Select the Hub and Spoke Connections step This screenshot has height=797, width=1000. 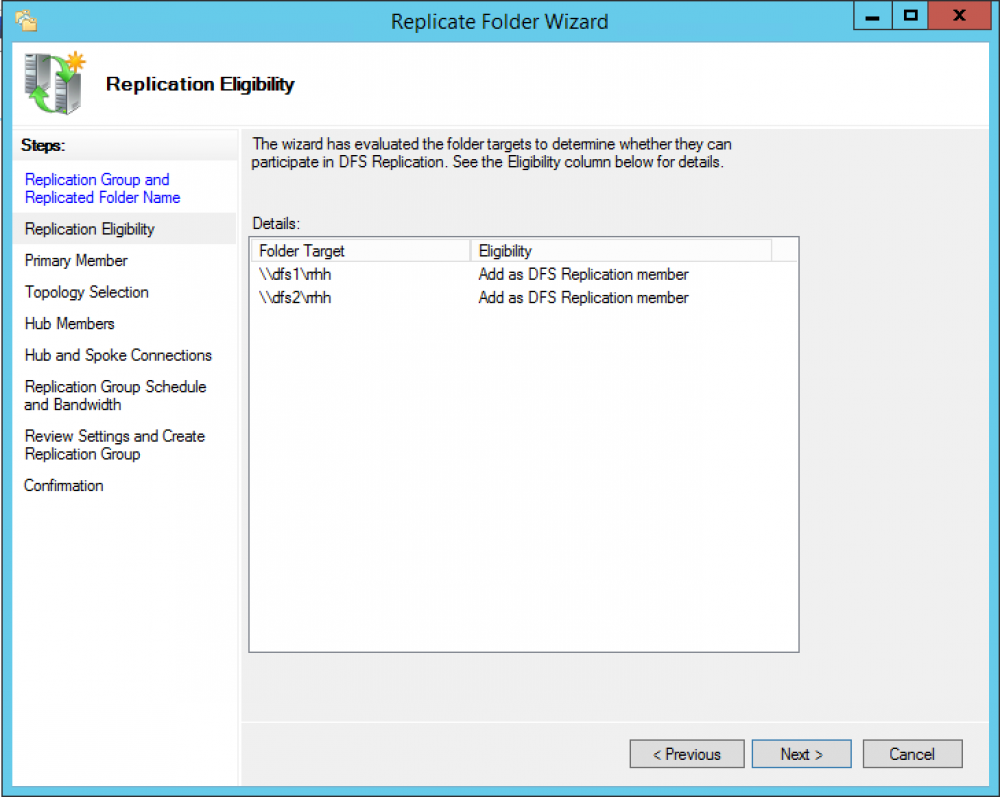(117, 355)
